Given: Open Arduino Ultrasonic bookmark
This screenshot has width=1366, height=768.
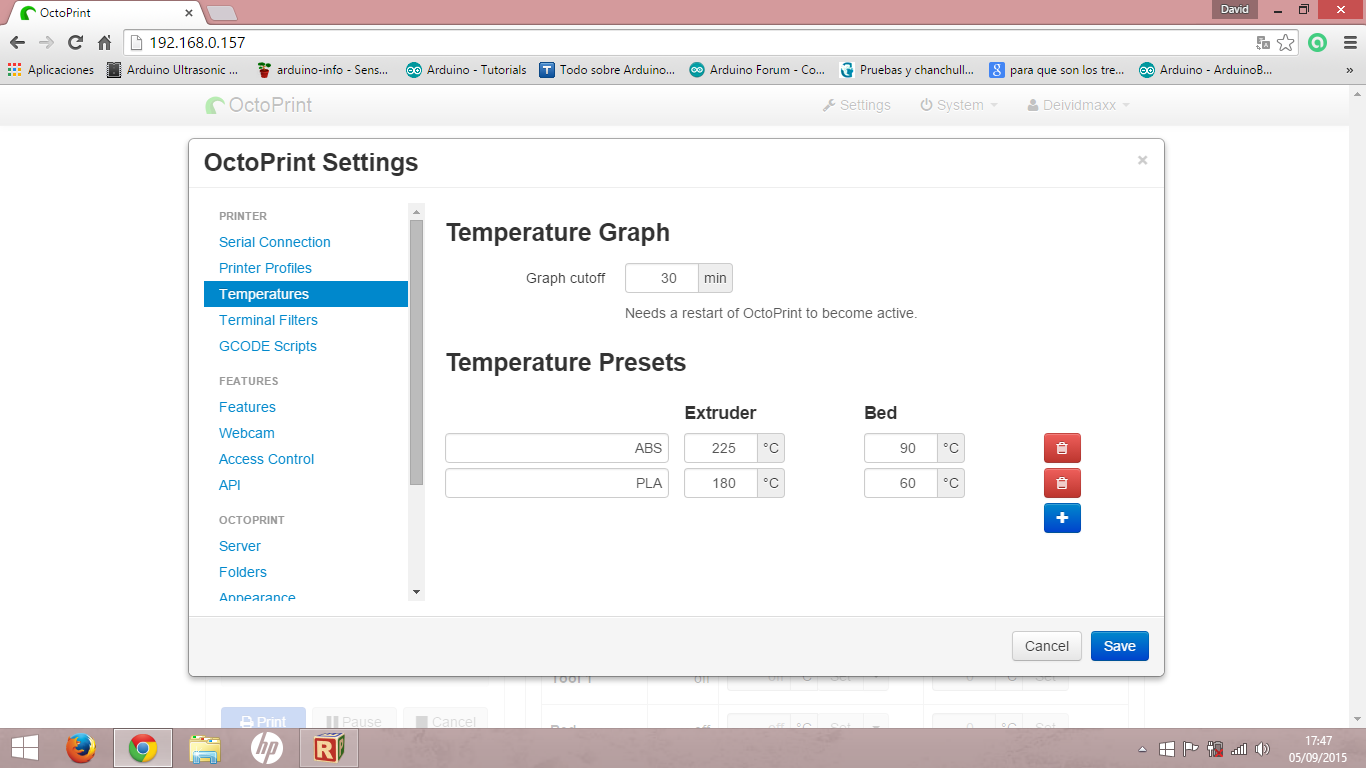Looking at the screenshot, I should point(173,70).
